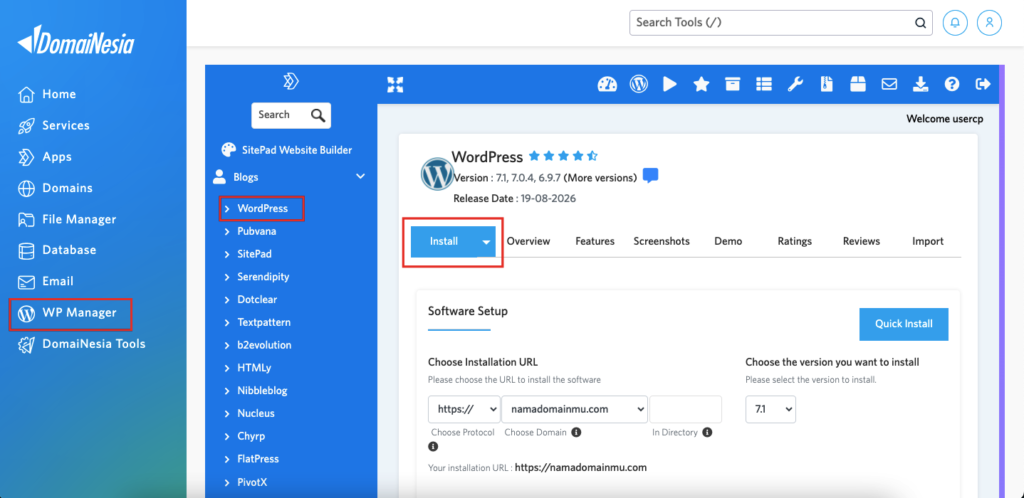Click the package box icon in toolbar
The image size is (1024, 498).
click(x=857, y=84)
